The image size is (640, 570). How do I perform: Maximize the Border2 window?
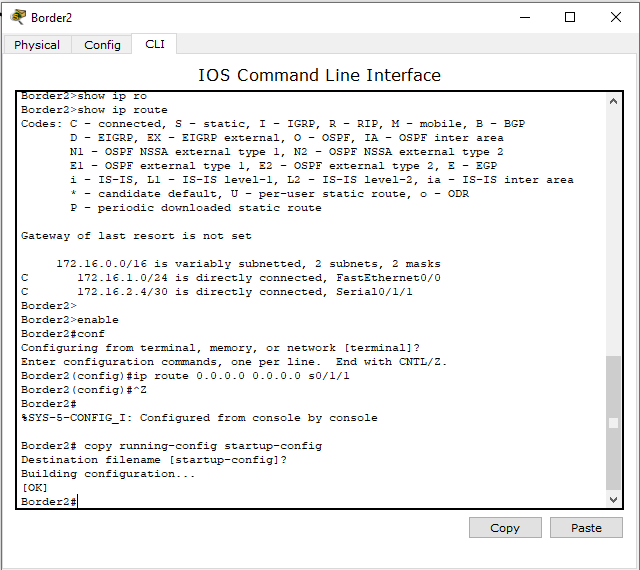click(x=570, y=17)
